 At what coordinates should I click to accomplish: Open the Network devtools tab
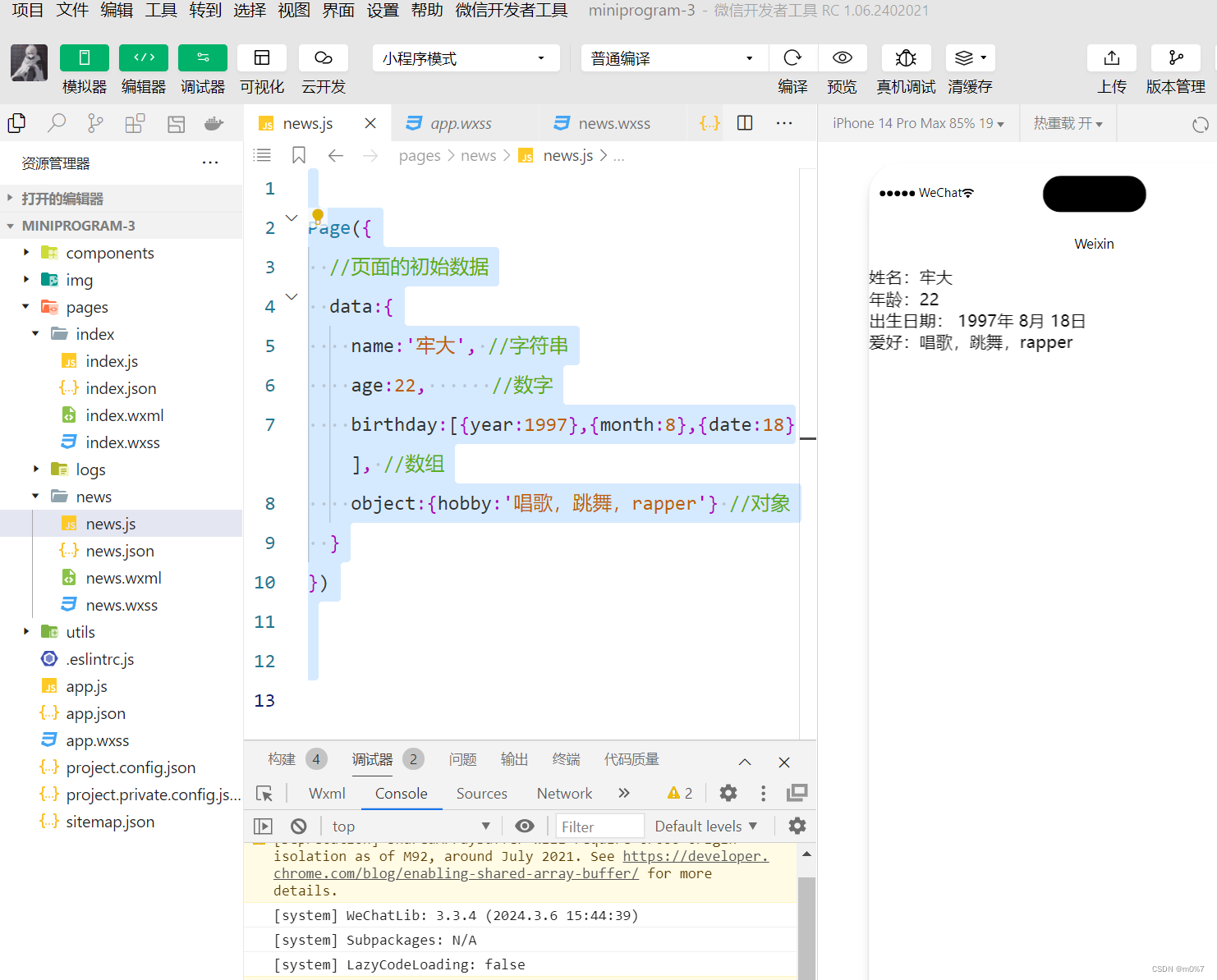[564, 794]
